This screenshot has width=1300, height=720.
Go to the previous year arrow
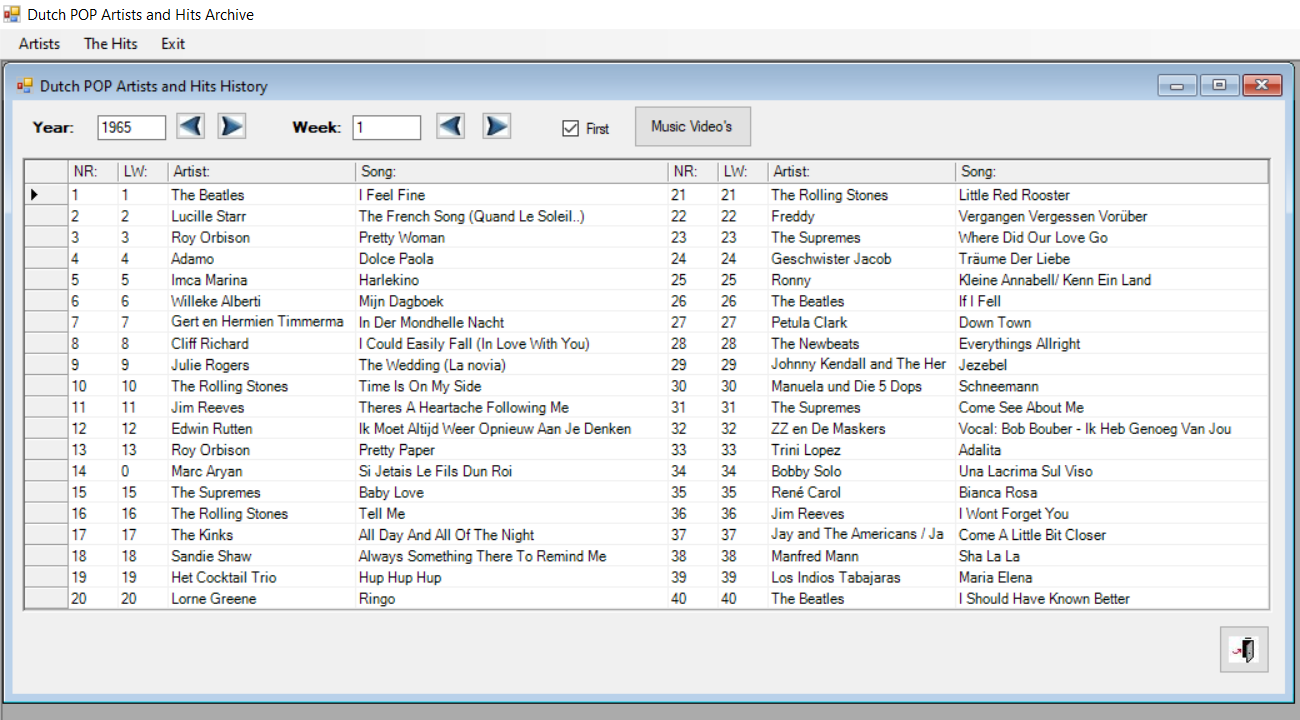[x=191, y=126]
